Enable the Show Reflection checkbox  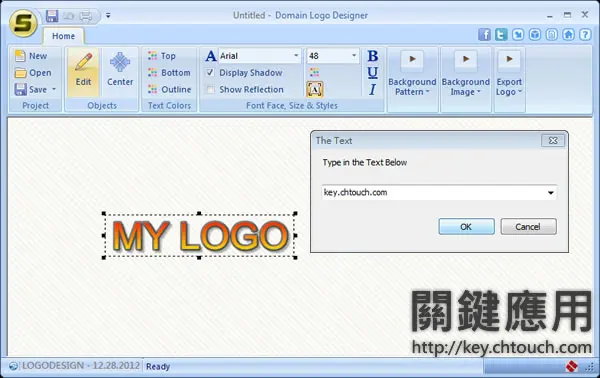[210, 90]
